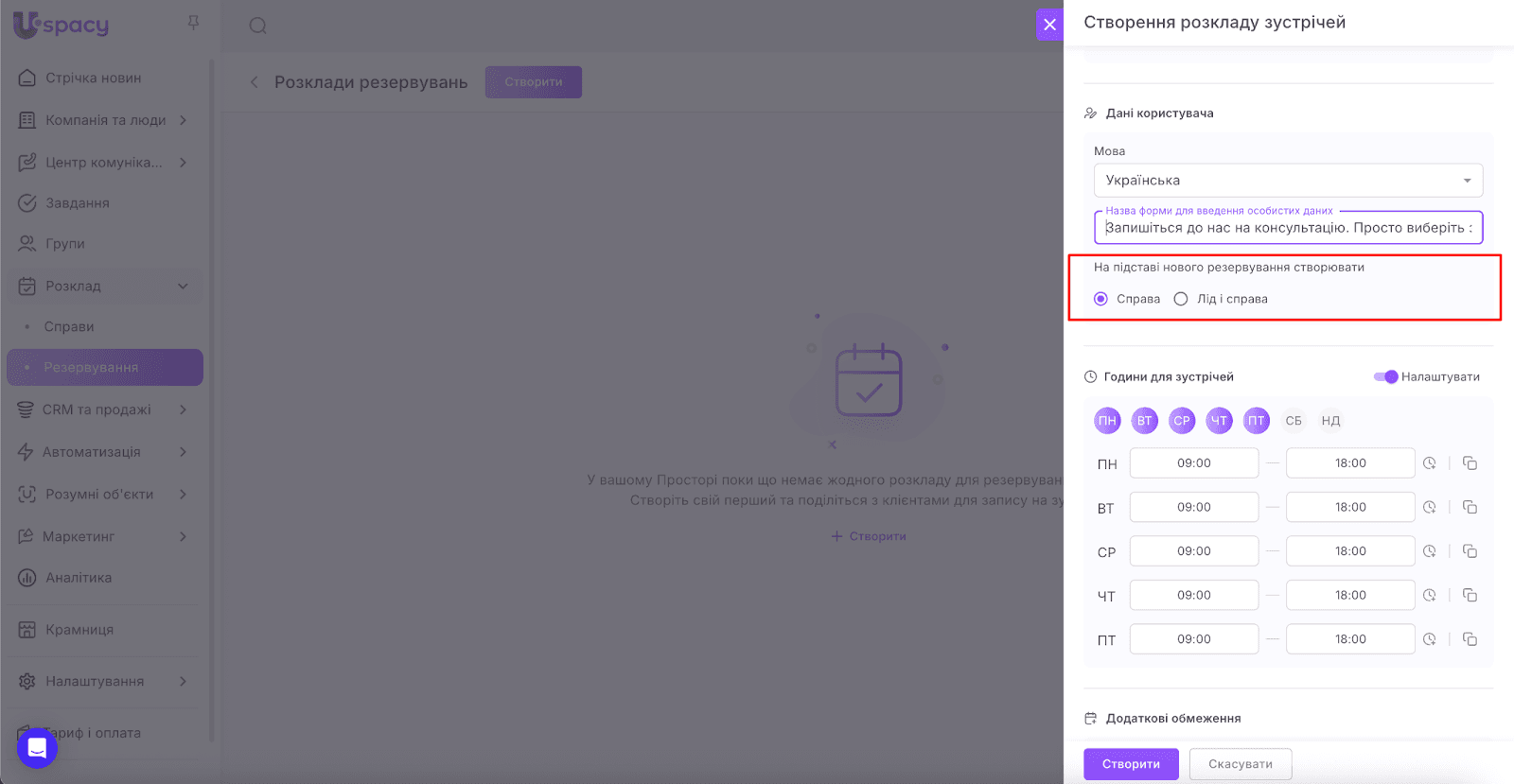Viewport: 1514px width, 784px height.
Task: Add time interval for Tuesday via clock icon
Action: pyautogui.click(x=1430, y=508)
